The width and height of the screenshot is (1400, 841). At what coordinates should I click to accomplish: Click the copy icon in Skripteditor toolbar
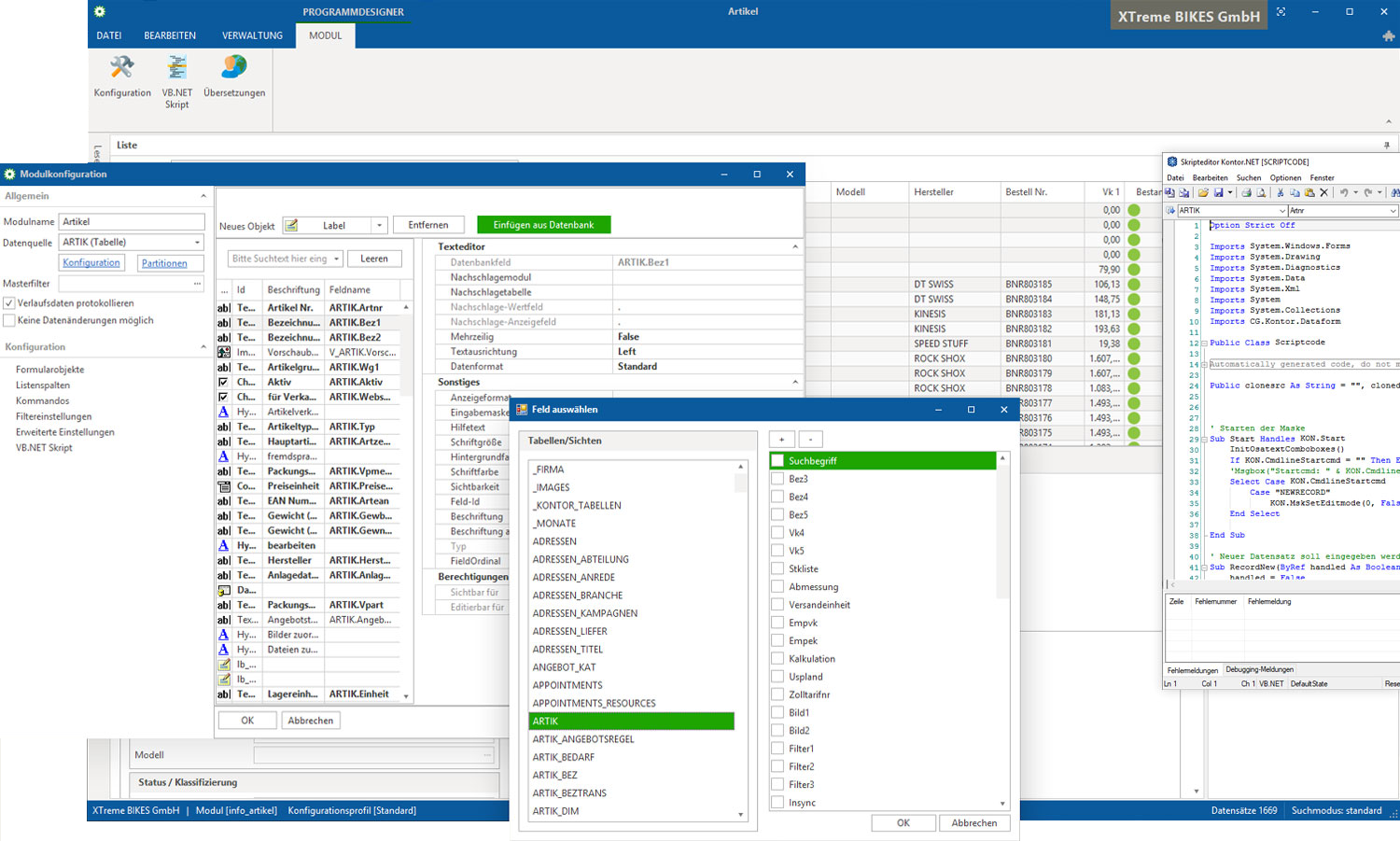[x=1295, y=192]
